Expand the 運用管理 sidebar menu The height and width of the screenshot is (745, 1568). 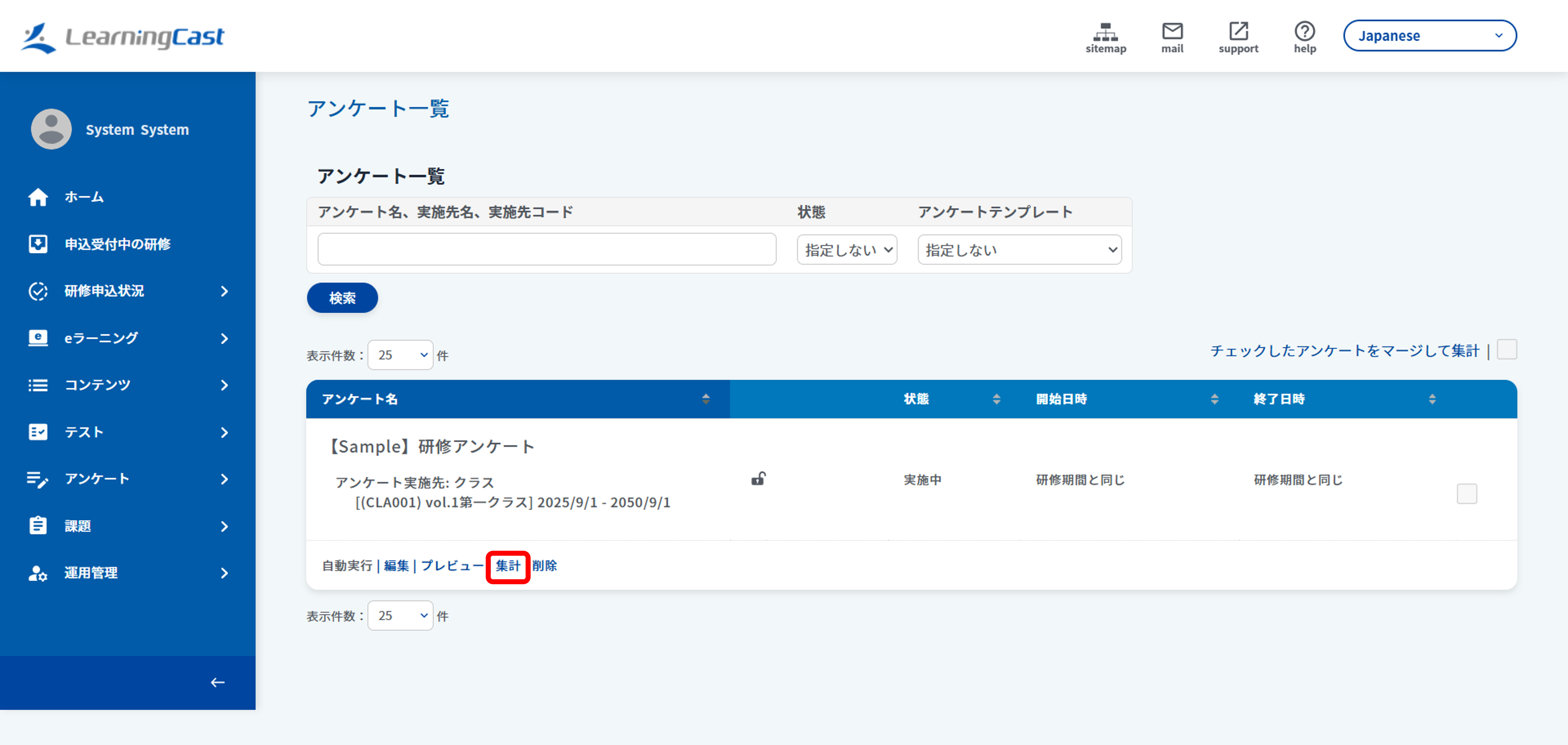(128, 573)
